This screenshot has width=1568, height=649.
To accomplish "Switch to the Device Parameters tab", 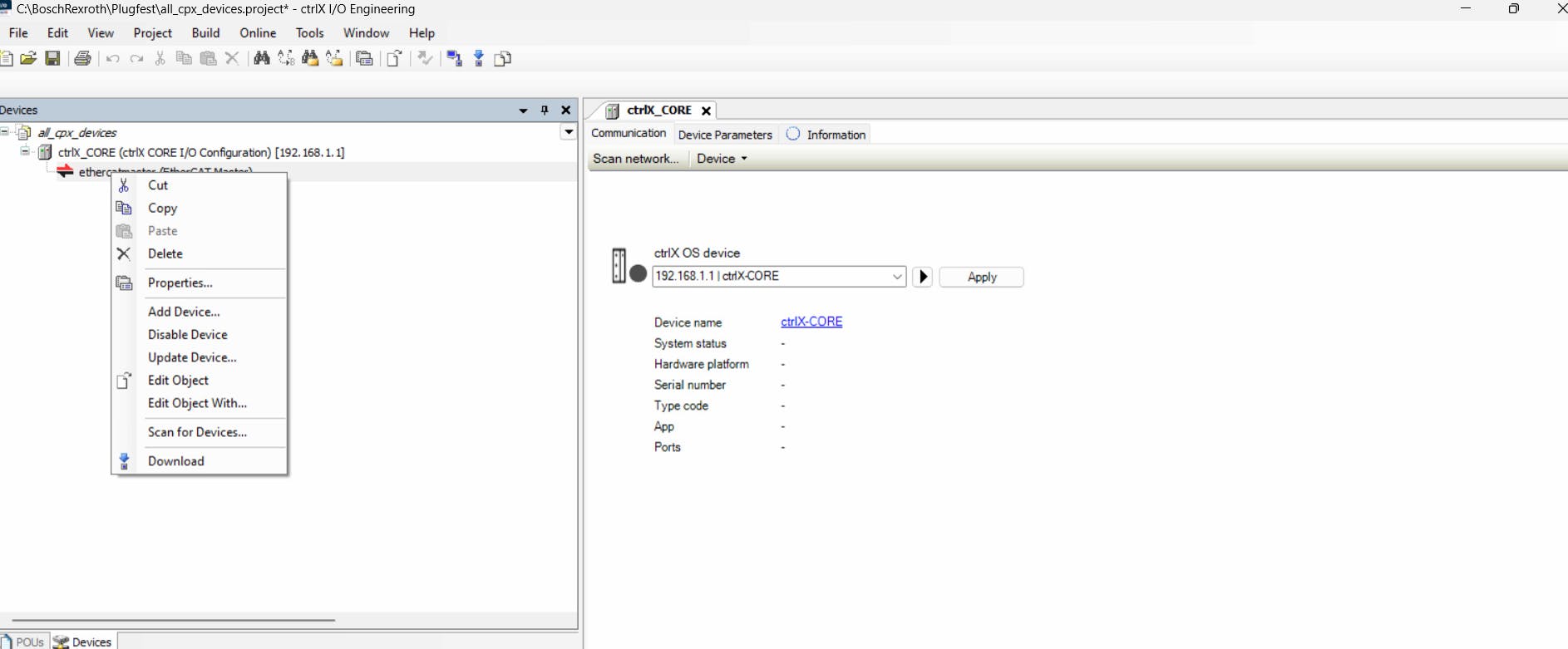I will tap(725, 135).
